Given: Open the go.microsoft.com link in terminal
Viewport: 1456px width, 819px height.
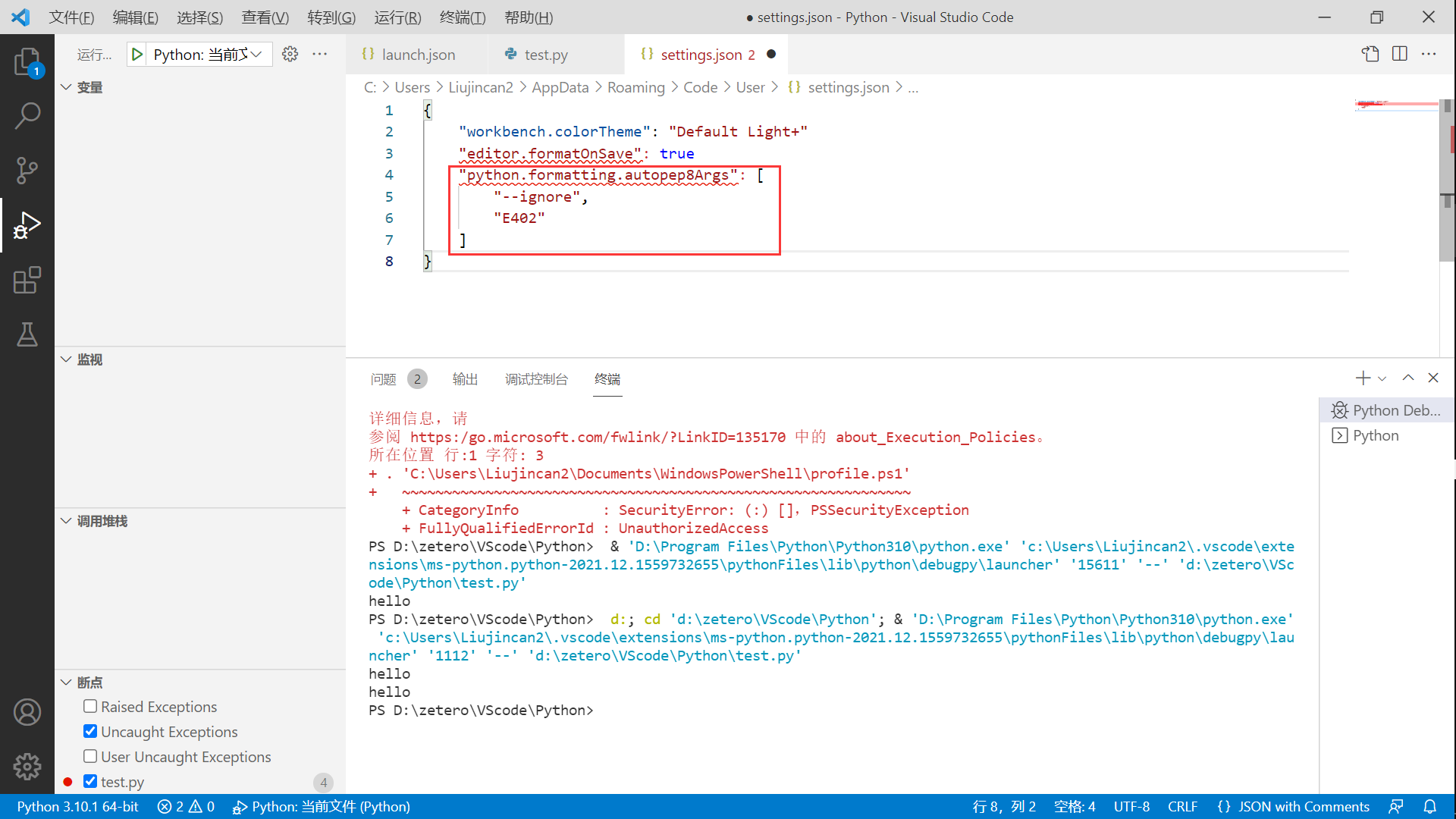Looking at the screenshot, I should (x=598, y=437).
